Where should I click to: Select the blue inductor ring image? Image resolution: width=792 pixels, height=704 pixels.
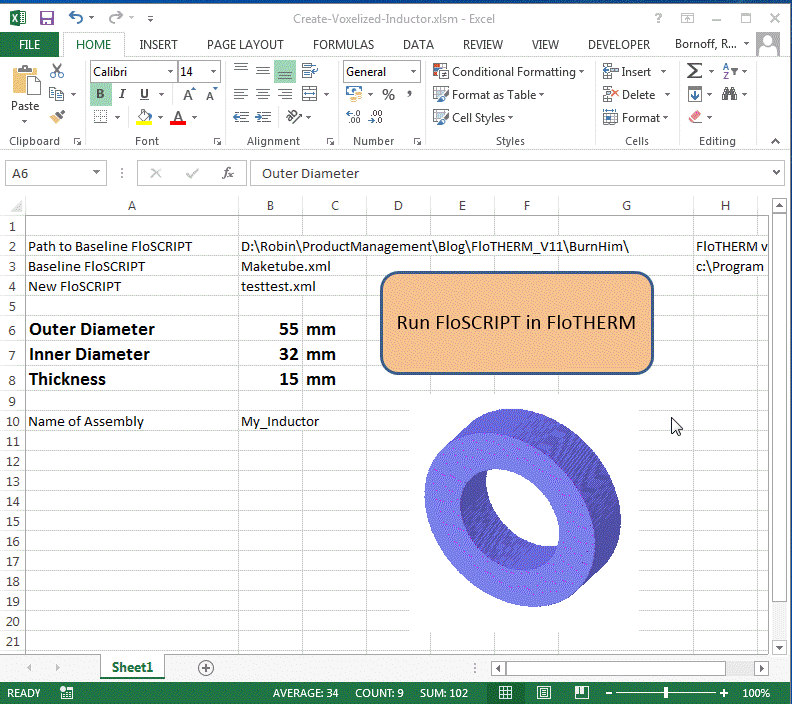pos(522,507)
